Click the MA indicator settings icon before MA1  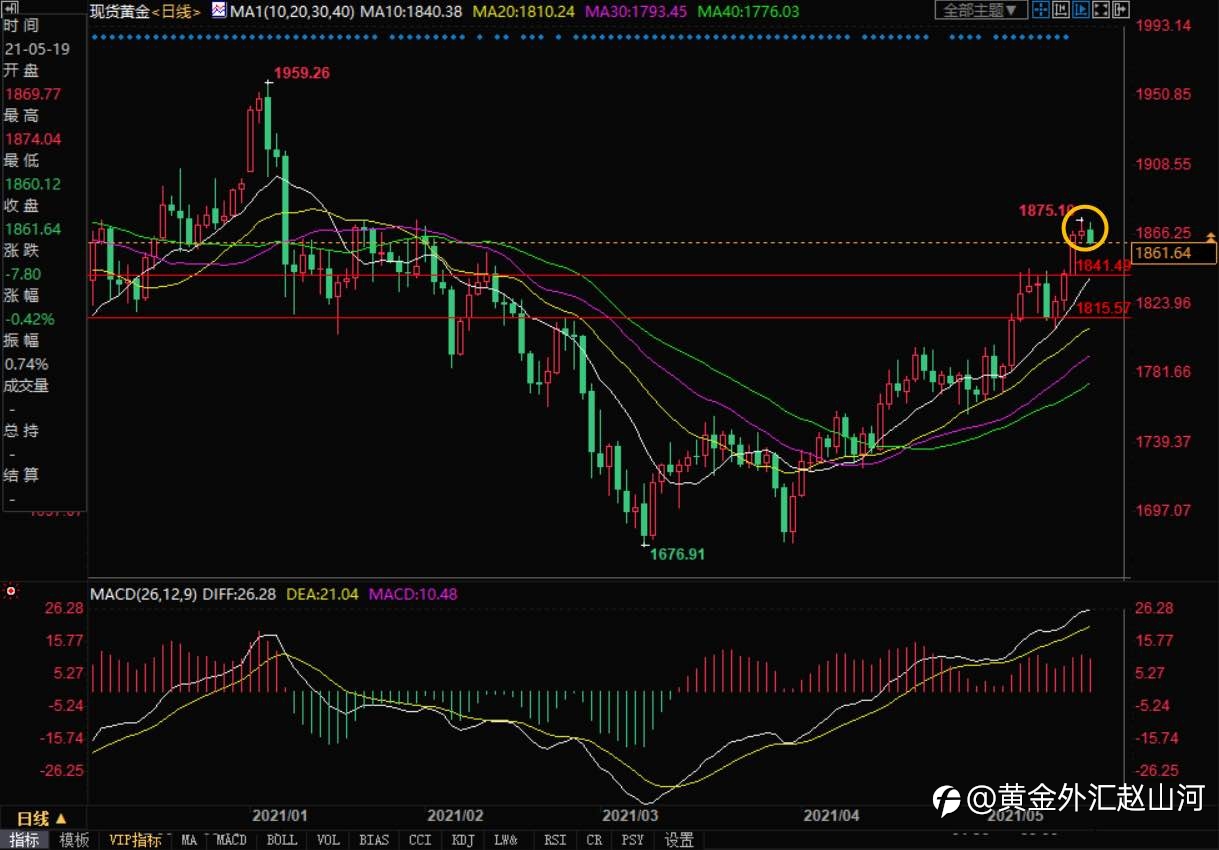click(218, 10)
